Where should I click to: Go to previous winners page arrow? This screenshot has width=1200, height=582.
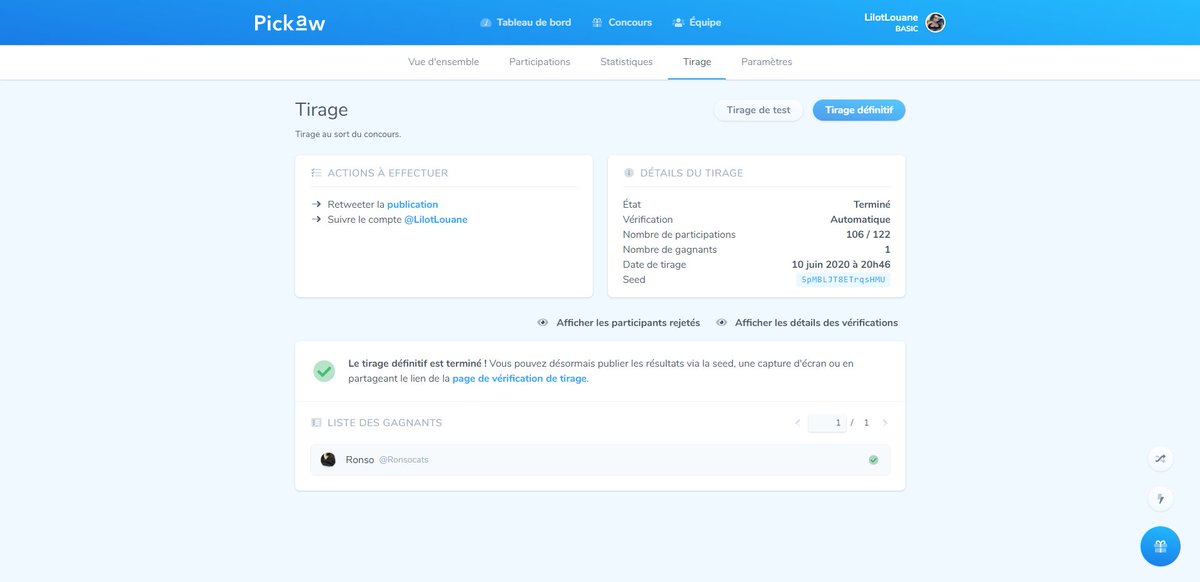(x=797, y=423)
